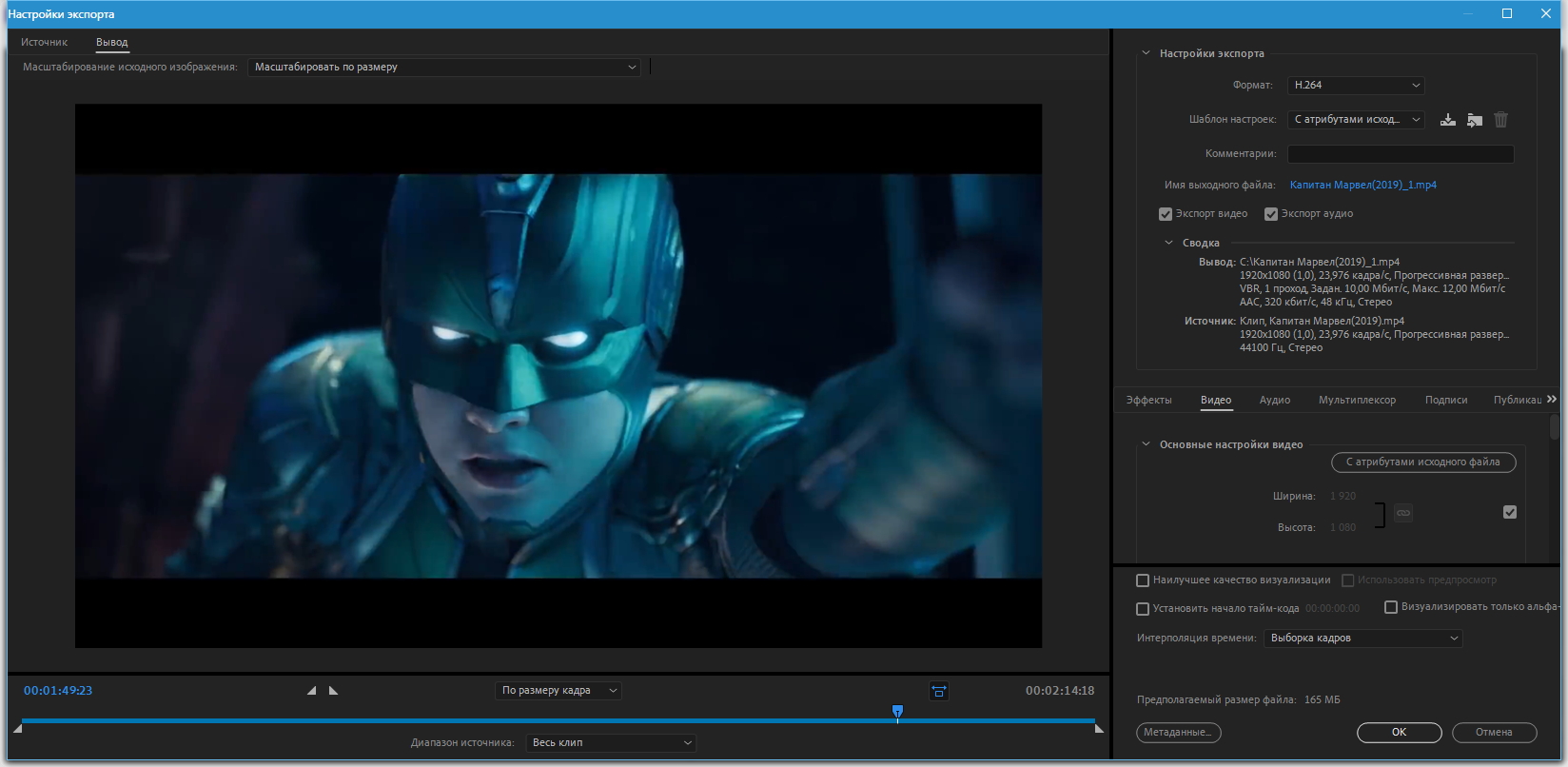
Task: Collapse the Настройки экспорта section
Action: pos(1146,53)
